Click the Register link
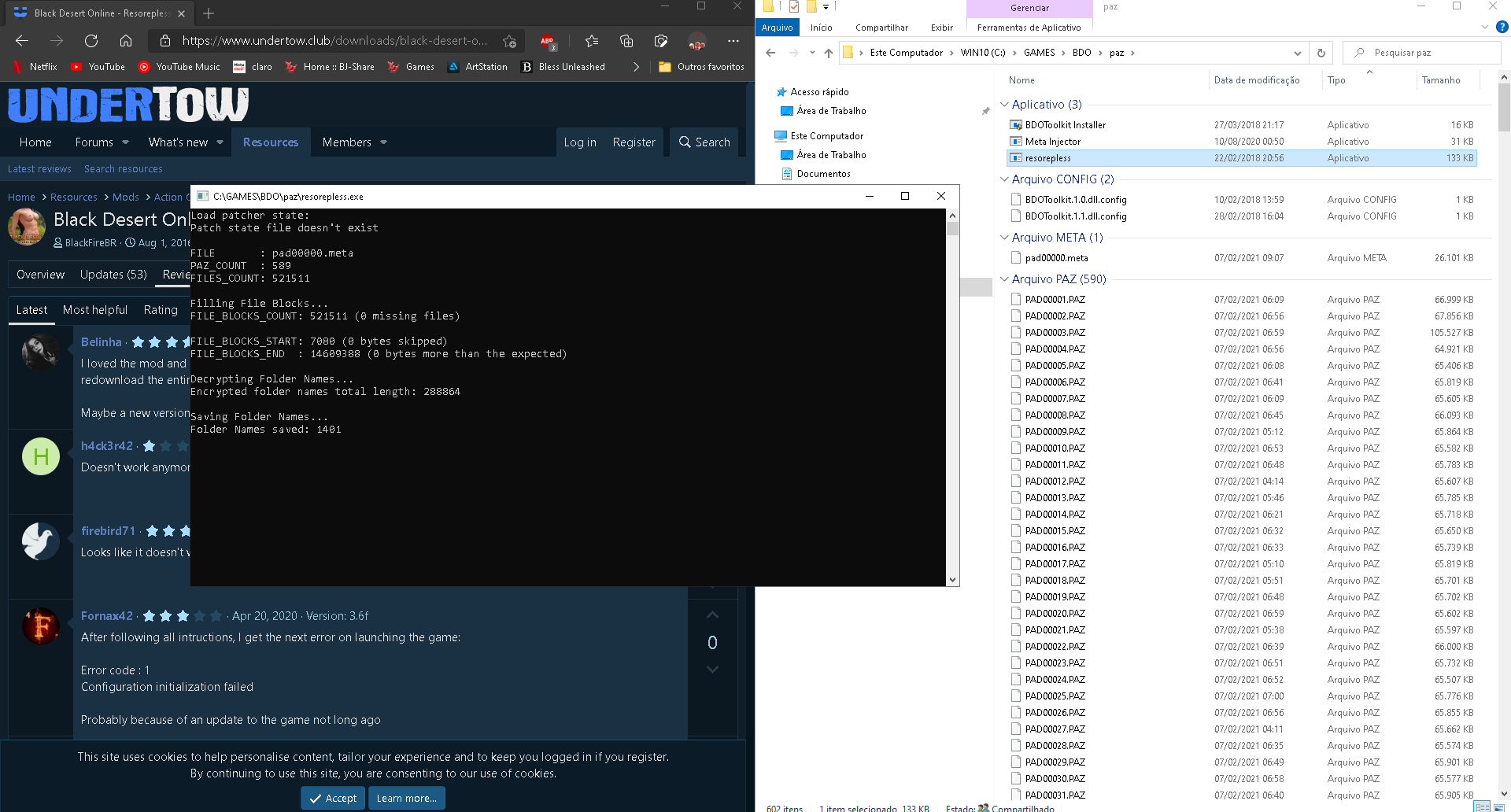The width and height of the screenshot is (1511, 812). tap(634, 142)
